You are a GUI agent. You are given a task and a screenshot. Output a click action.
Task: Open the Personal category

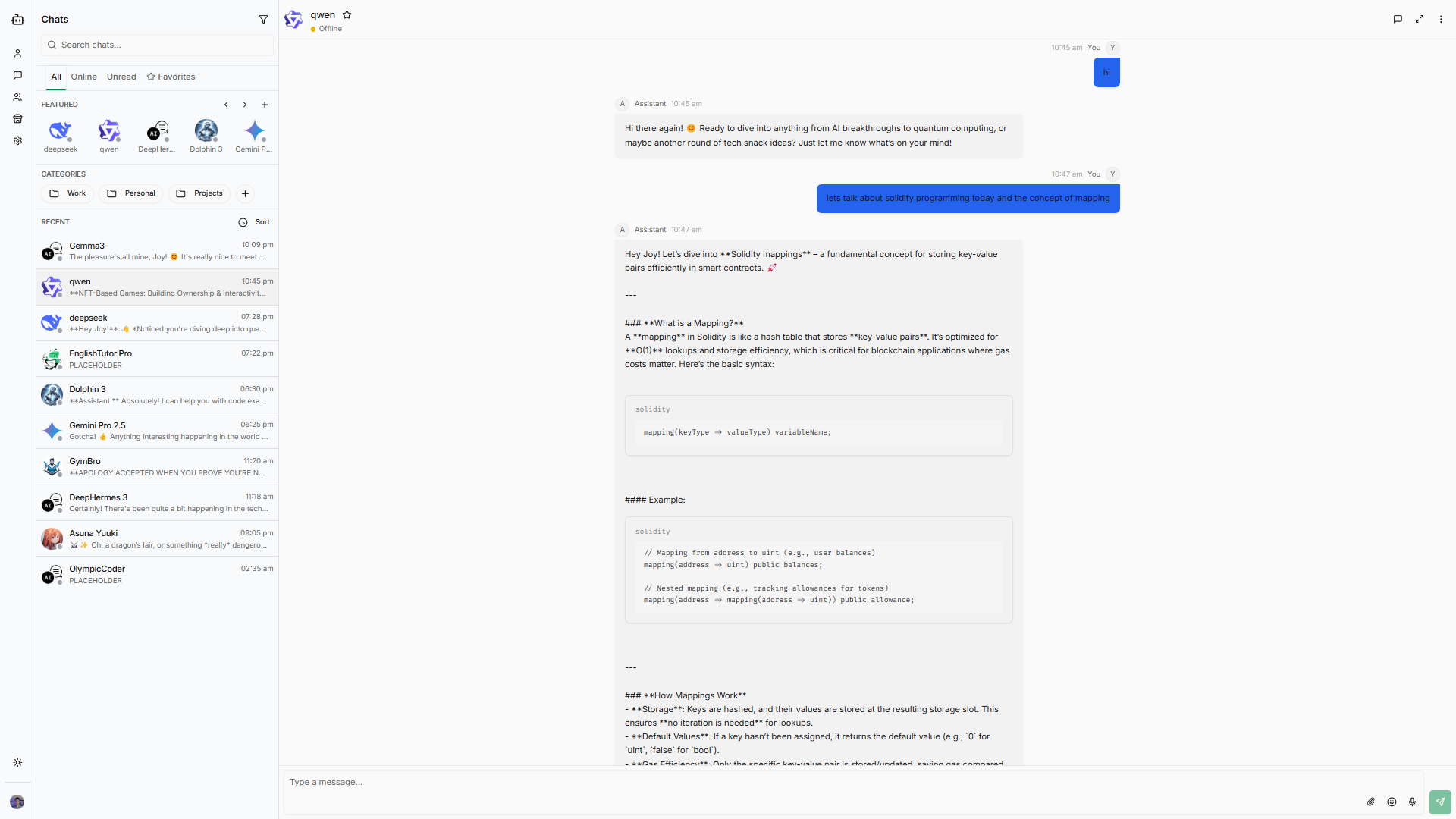click(x=132, y=194)
